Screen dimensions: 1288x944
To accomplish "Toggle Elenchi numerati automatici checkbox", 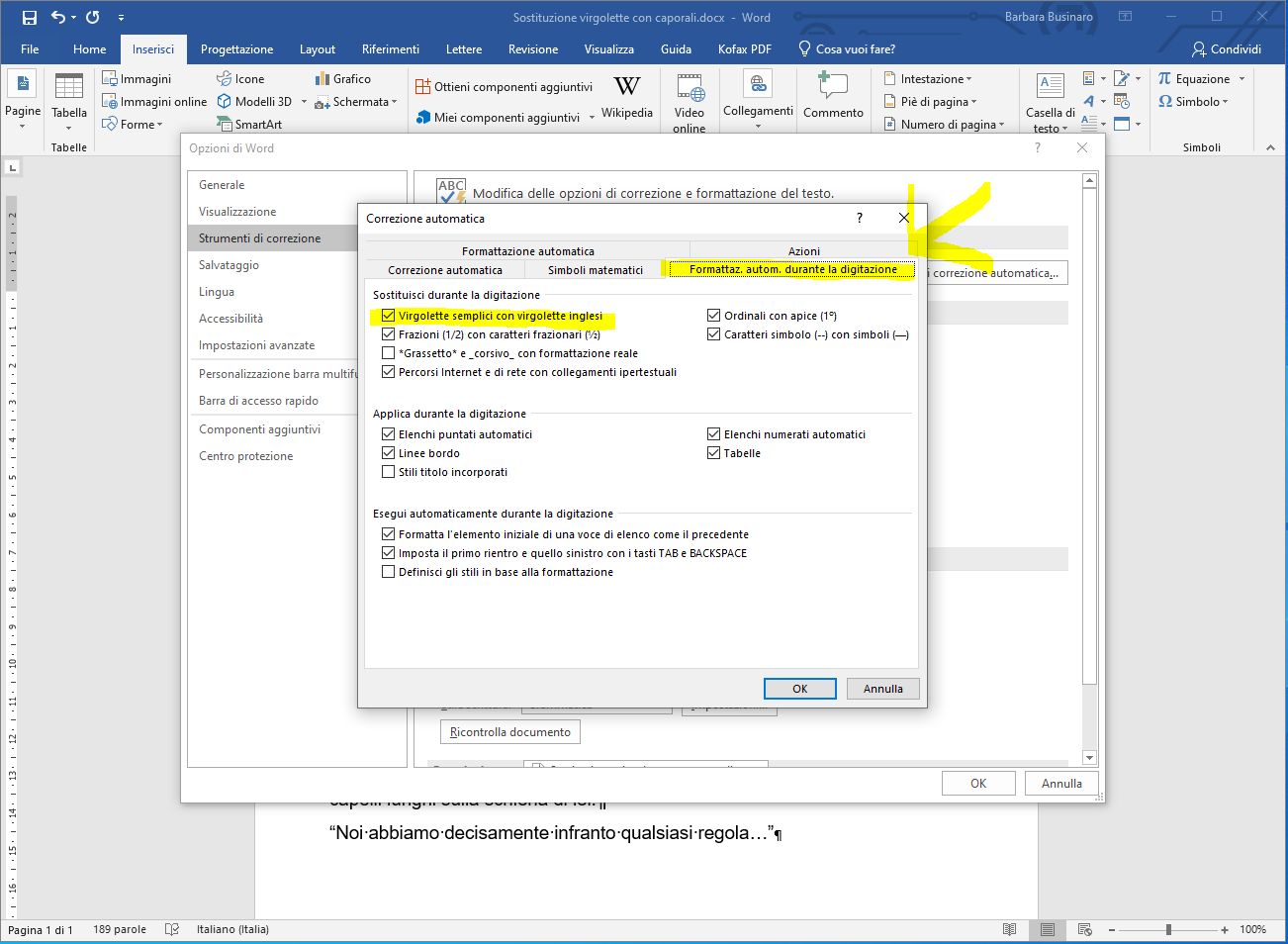I will (x=713, y=434).
